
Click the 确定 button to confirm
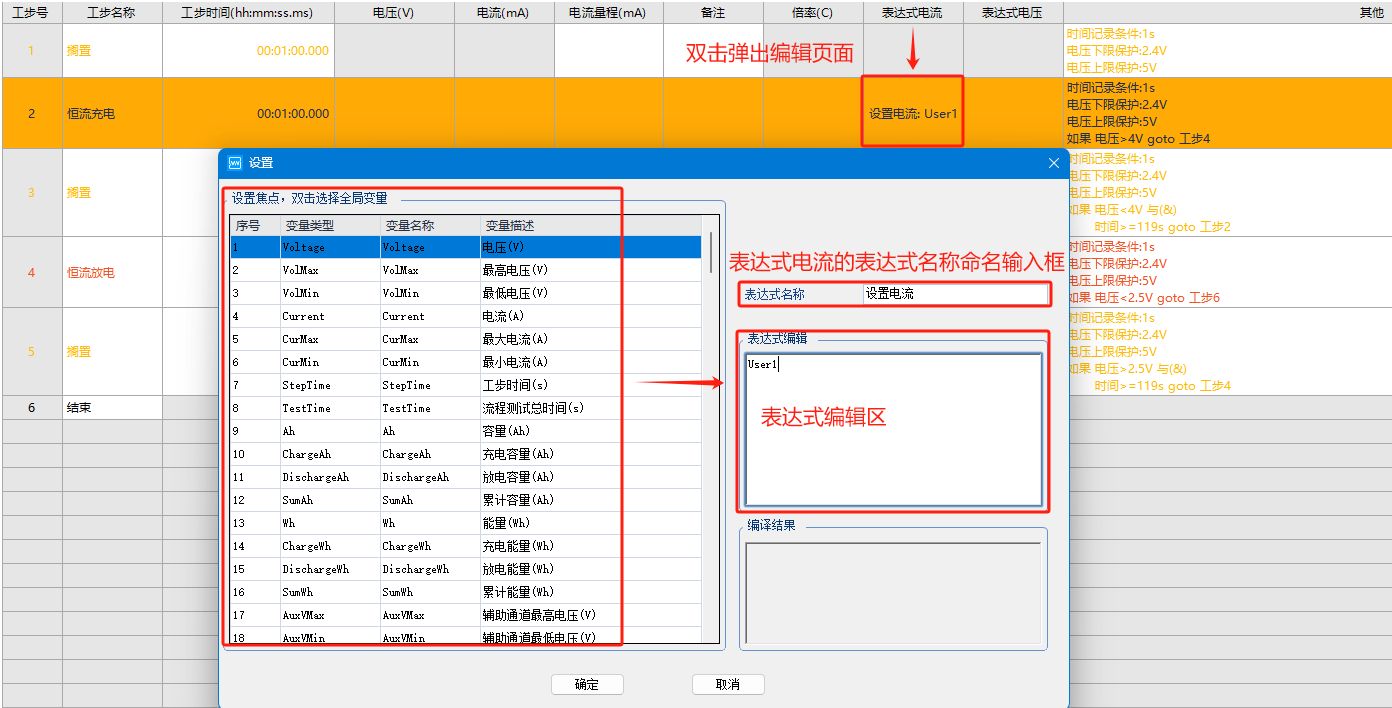587,684
